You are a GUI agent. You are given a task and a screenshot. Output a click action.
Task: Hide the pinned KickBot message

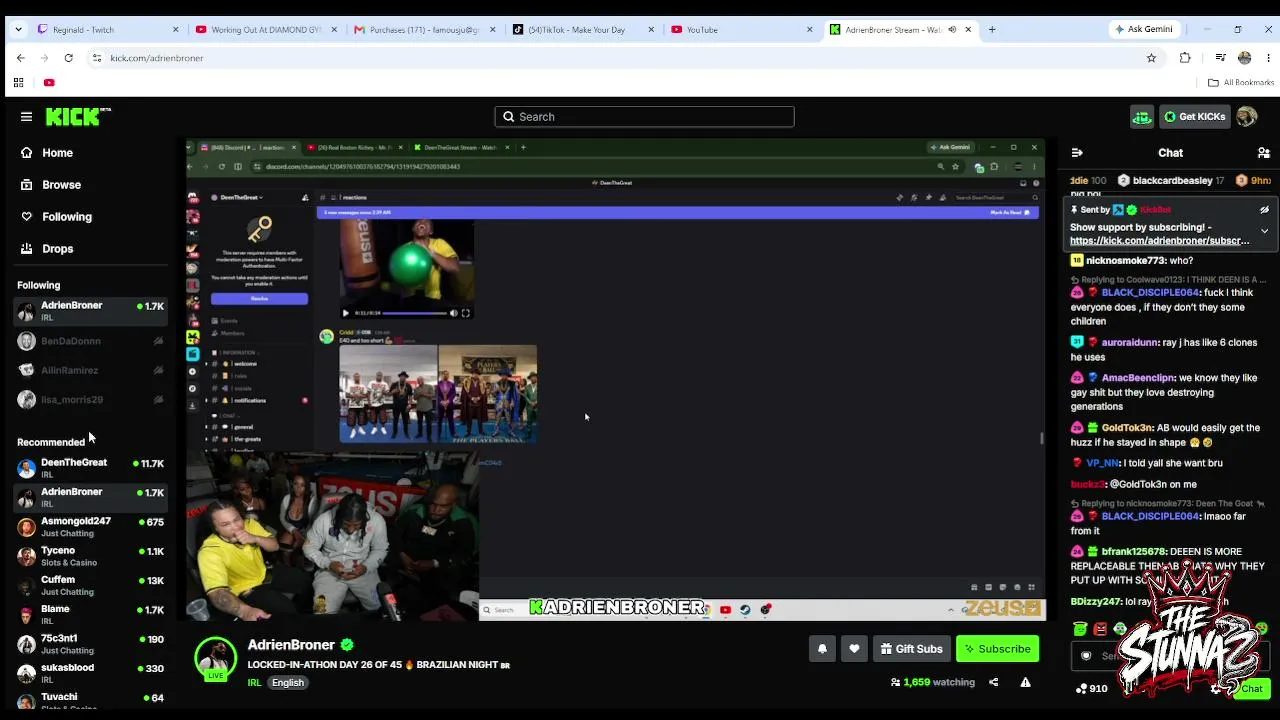(1264, 210)
